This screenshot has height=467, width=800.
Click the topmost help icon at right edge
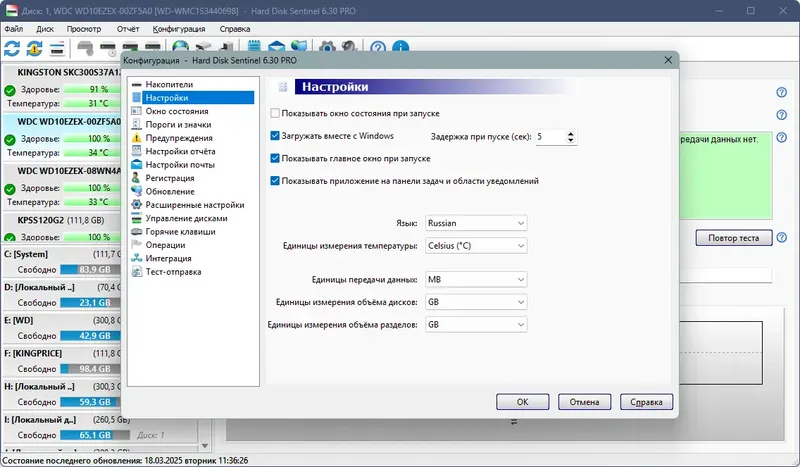coord(782,92)
